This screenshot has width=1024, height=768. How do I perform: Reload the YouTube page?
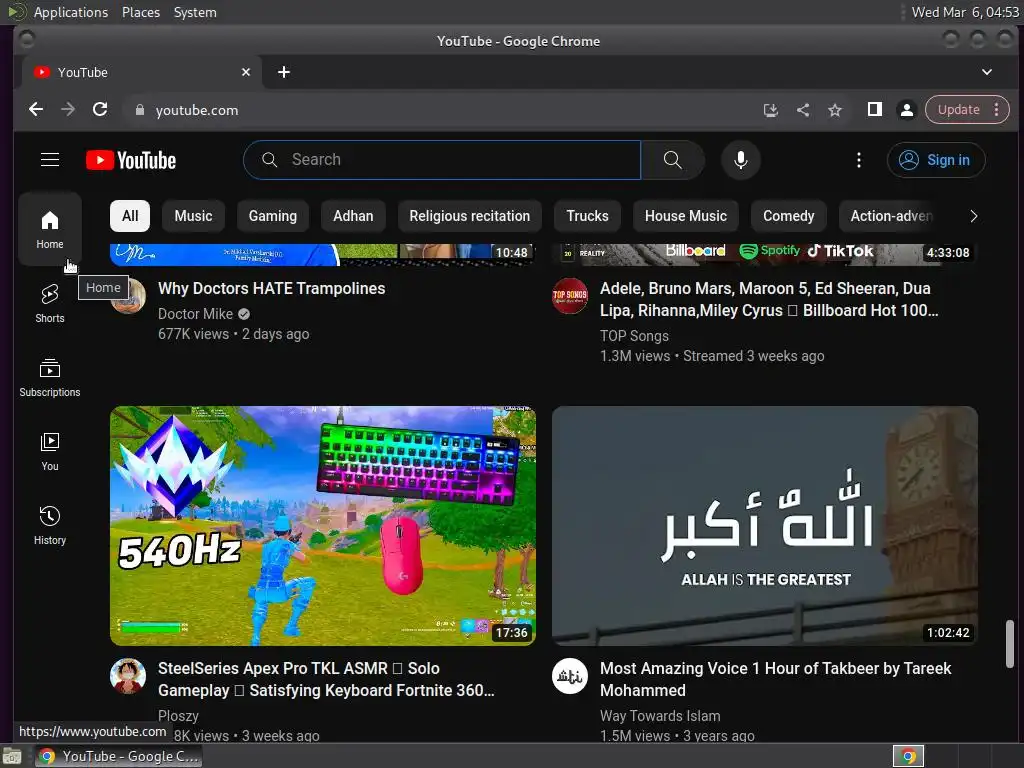point(100,110)
